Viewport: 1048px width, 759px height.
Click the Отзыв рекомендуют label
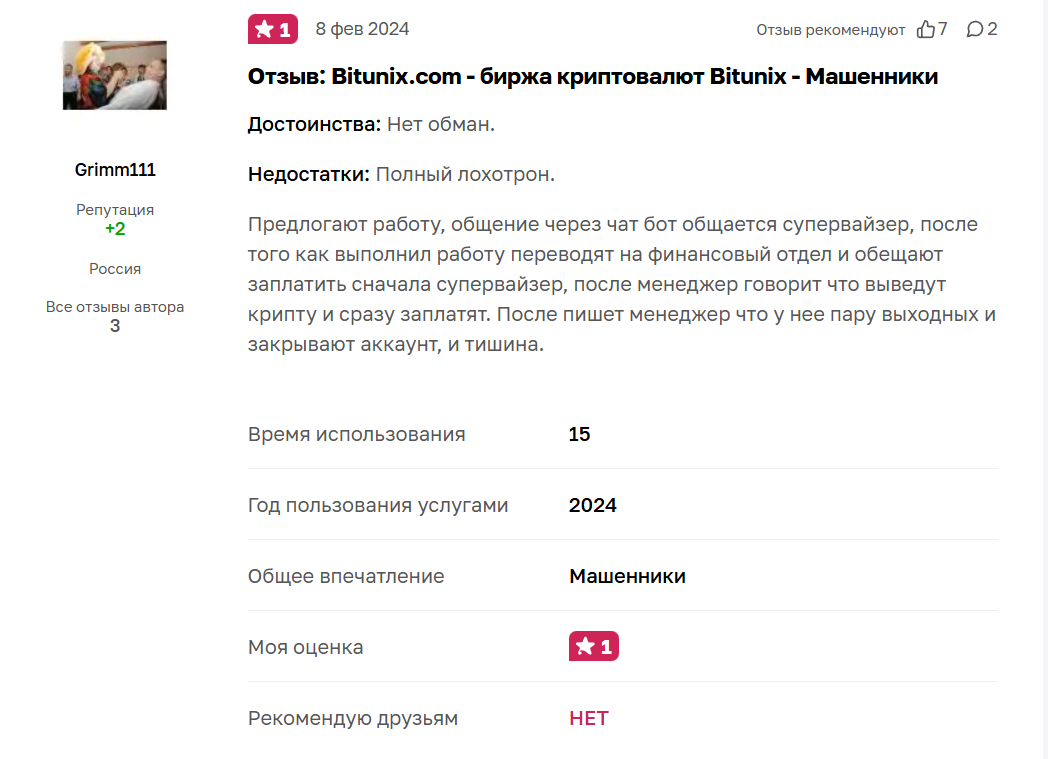coord(830,30)
